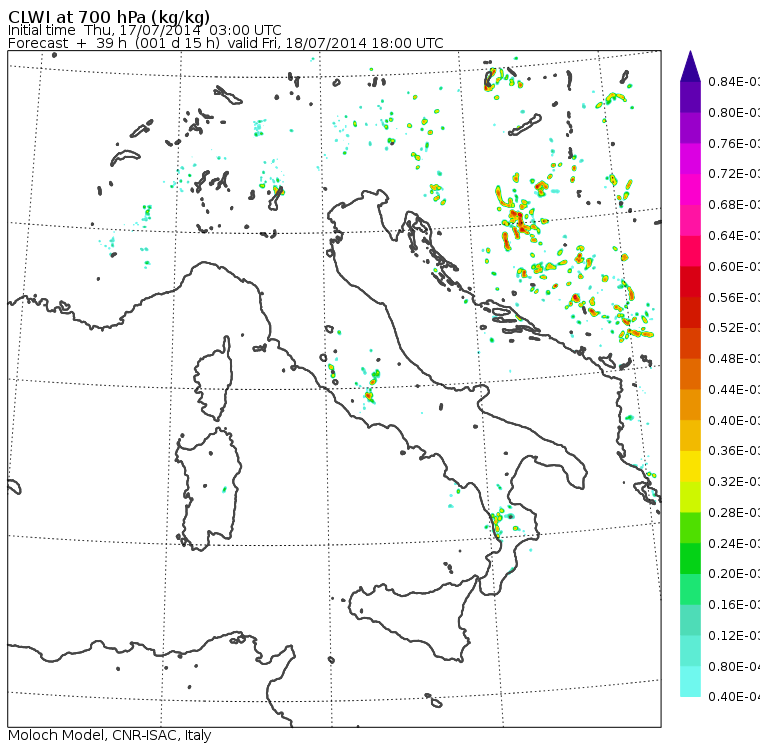The width and height of the screenshot is (760, 749).
Task: Click the 0.40E-04 colorbar label
Action: 734,697
